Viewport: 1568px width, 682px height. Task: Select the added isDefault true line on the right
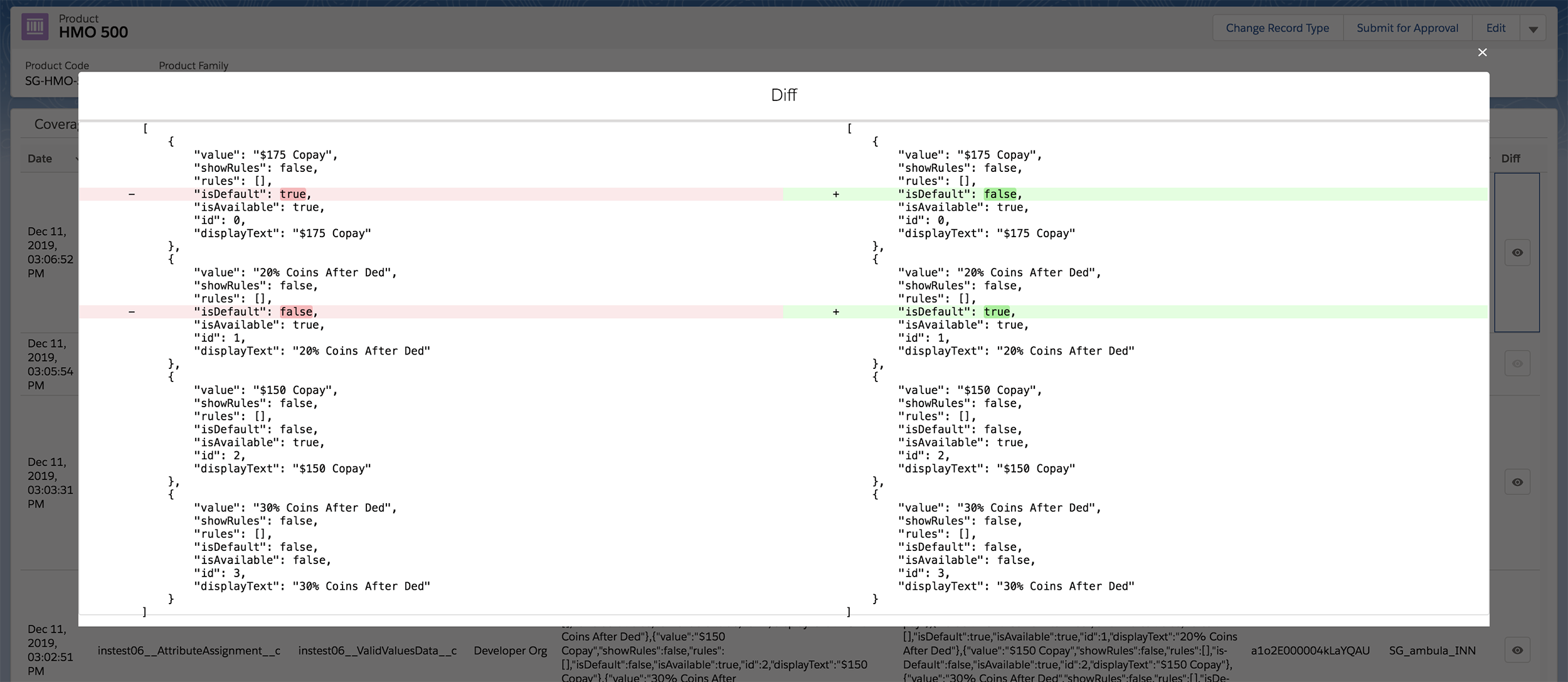958,311
